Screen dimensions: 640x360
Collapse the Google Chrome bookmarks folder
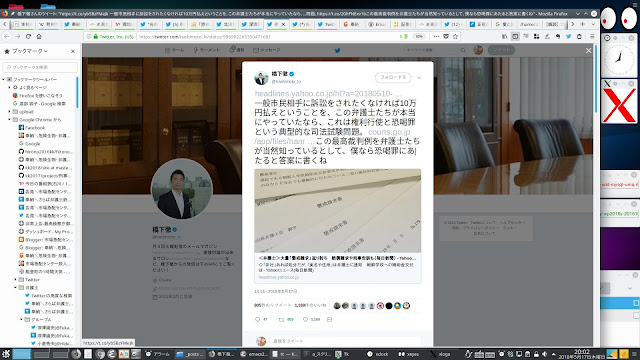coord(9,120)
